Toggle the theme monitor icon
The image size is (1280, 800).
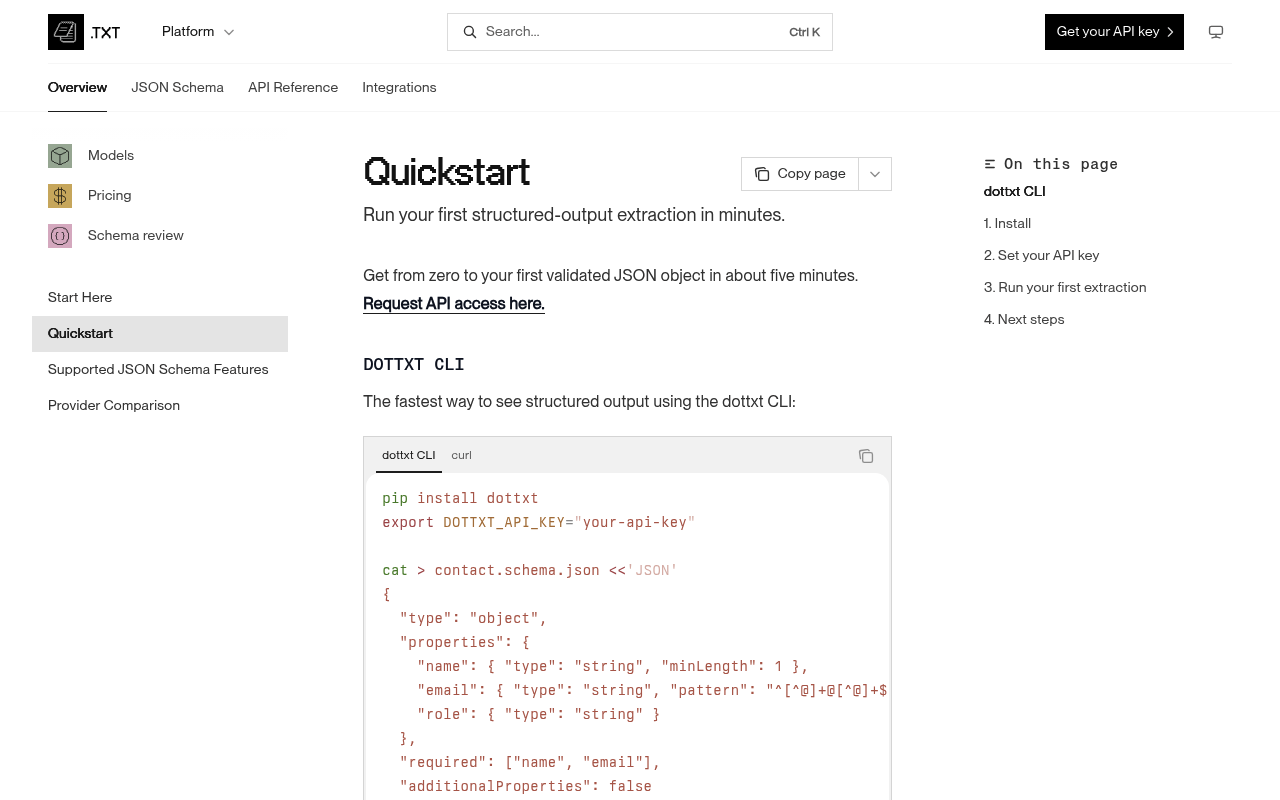1216,32
